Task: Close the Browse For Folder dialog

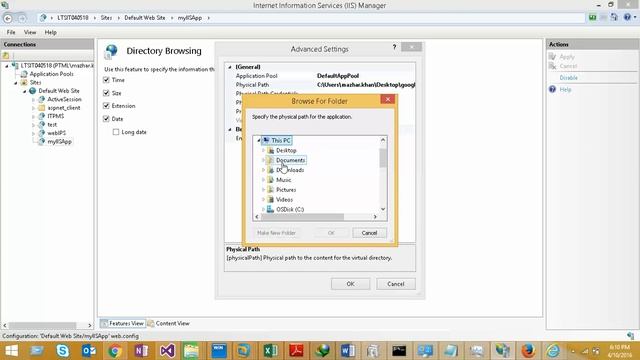Action: pos(388,99)
